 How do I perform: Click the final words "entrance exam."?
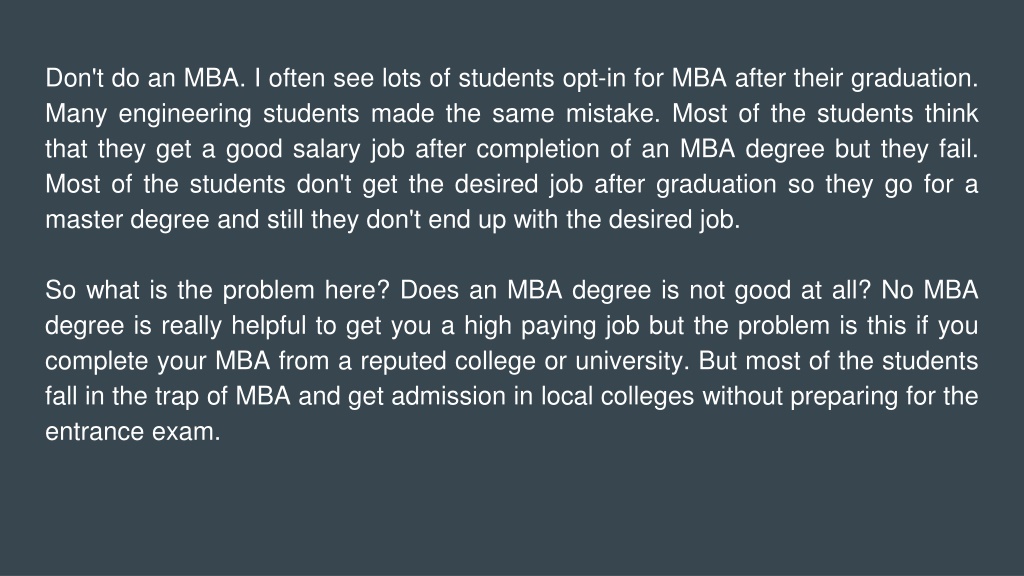coord(133,432)
